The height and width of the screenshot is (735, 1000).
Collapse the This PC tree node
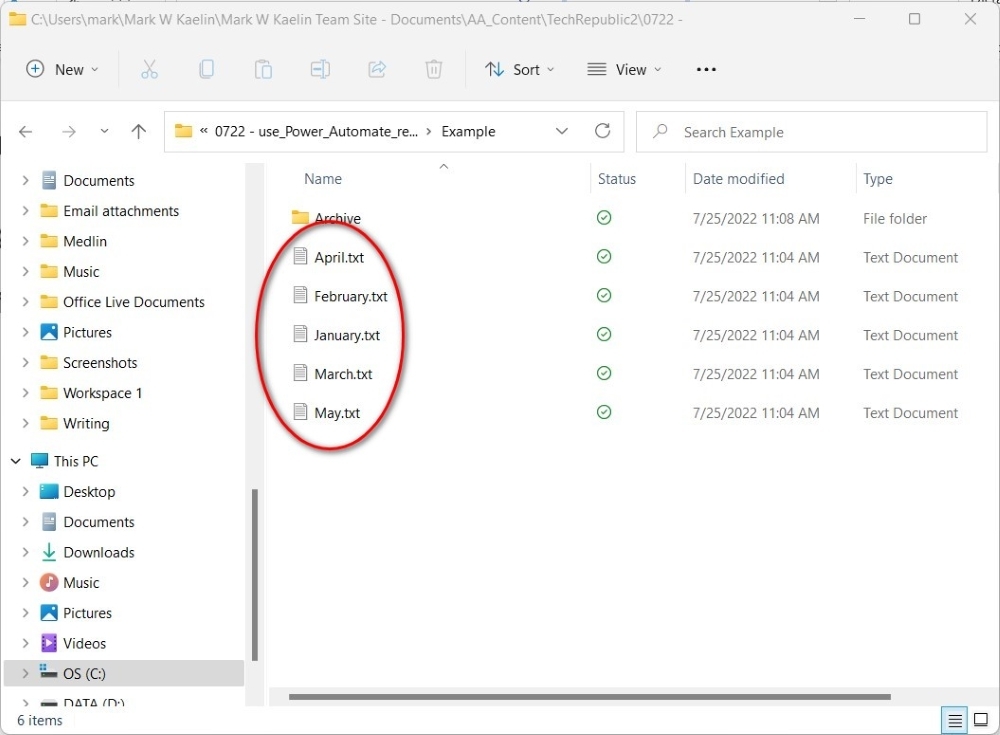click(16, 461)
